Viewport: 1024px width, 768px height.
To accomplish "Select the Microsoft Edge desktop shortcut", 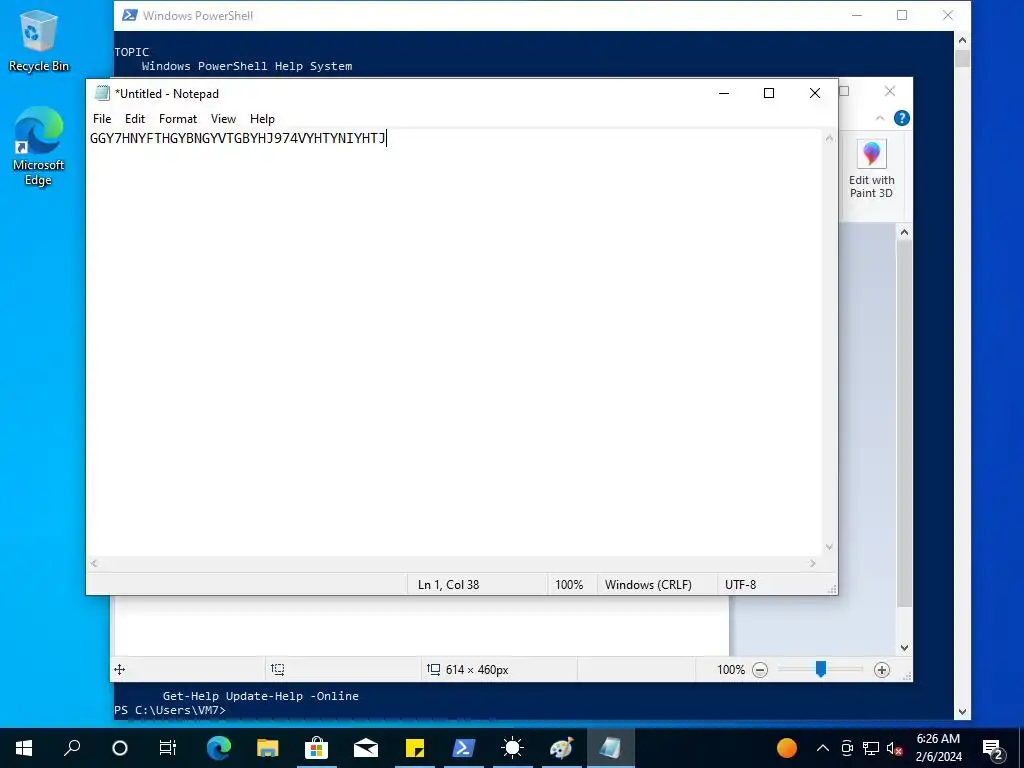I will click(x=38, y=146).
